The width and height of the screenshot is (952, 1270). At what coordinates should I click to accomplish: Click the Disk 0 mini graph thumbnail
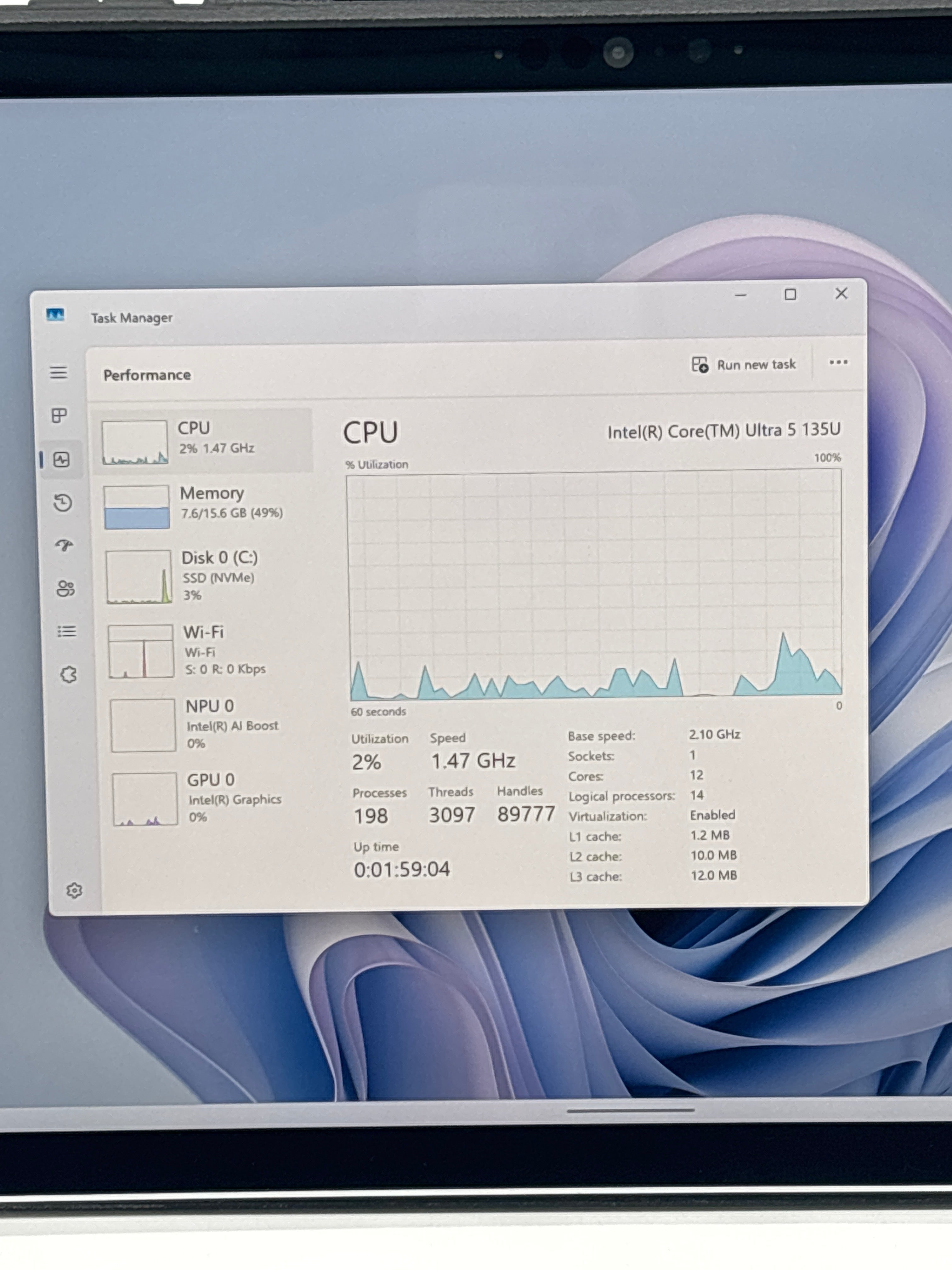click(138, 577)
